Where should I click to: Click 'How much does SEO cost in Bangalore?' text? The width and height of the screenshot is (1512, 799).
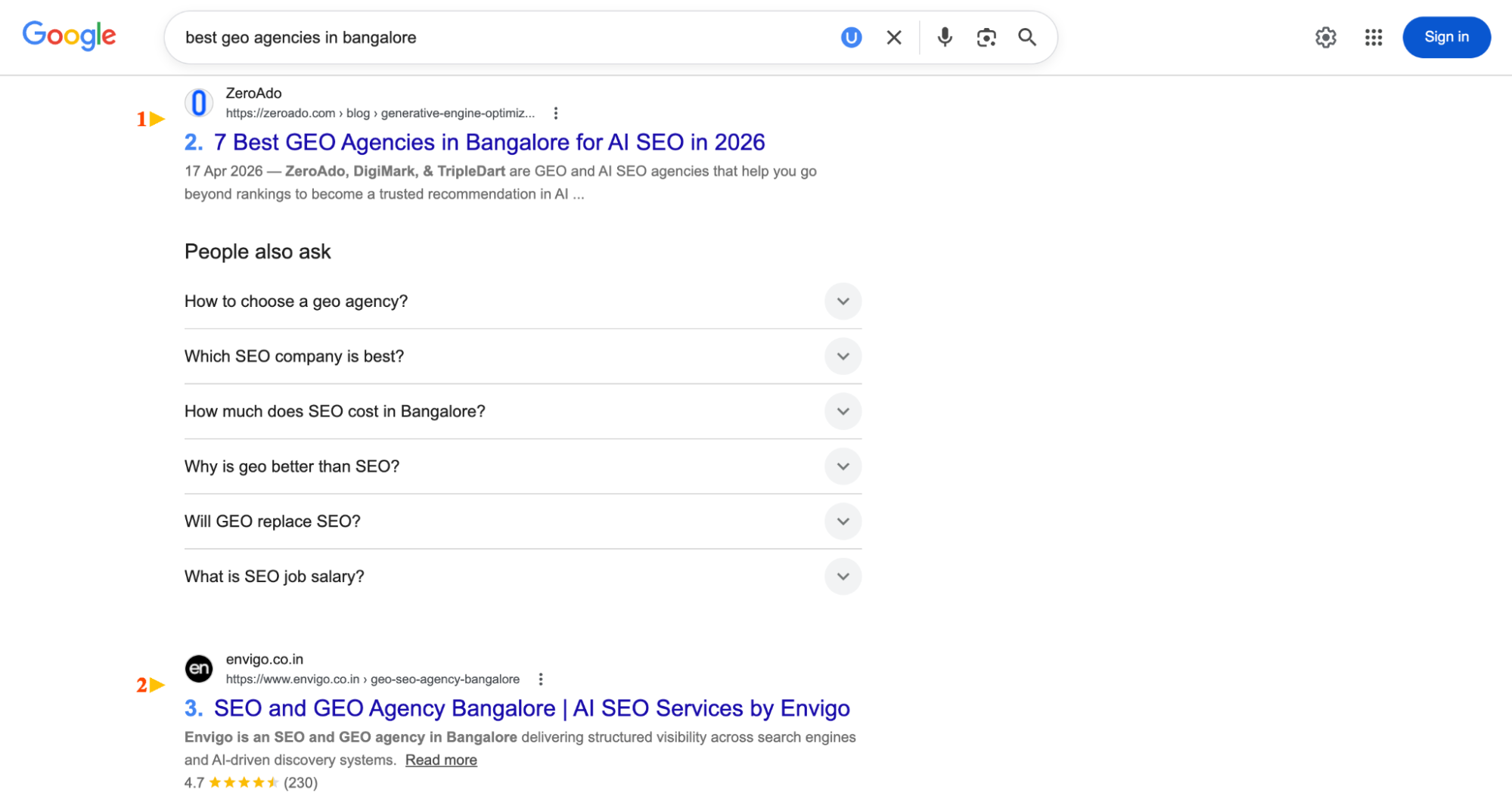pyautogui.click(x=335, y=412)
